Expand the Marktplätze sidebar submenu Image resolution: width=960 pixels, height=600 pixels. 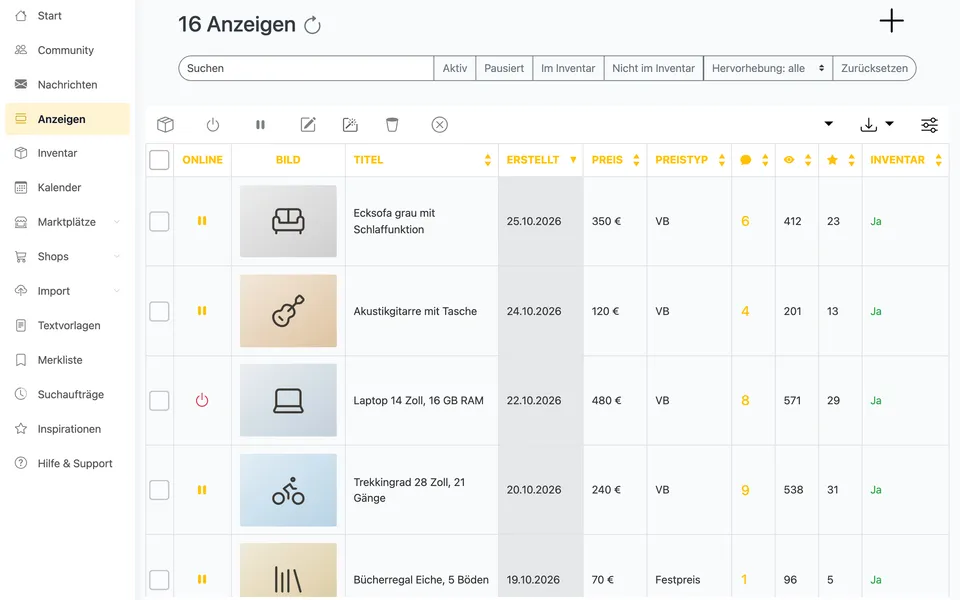point(116,222)
